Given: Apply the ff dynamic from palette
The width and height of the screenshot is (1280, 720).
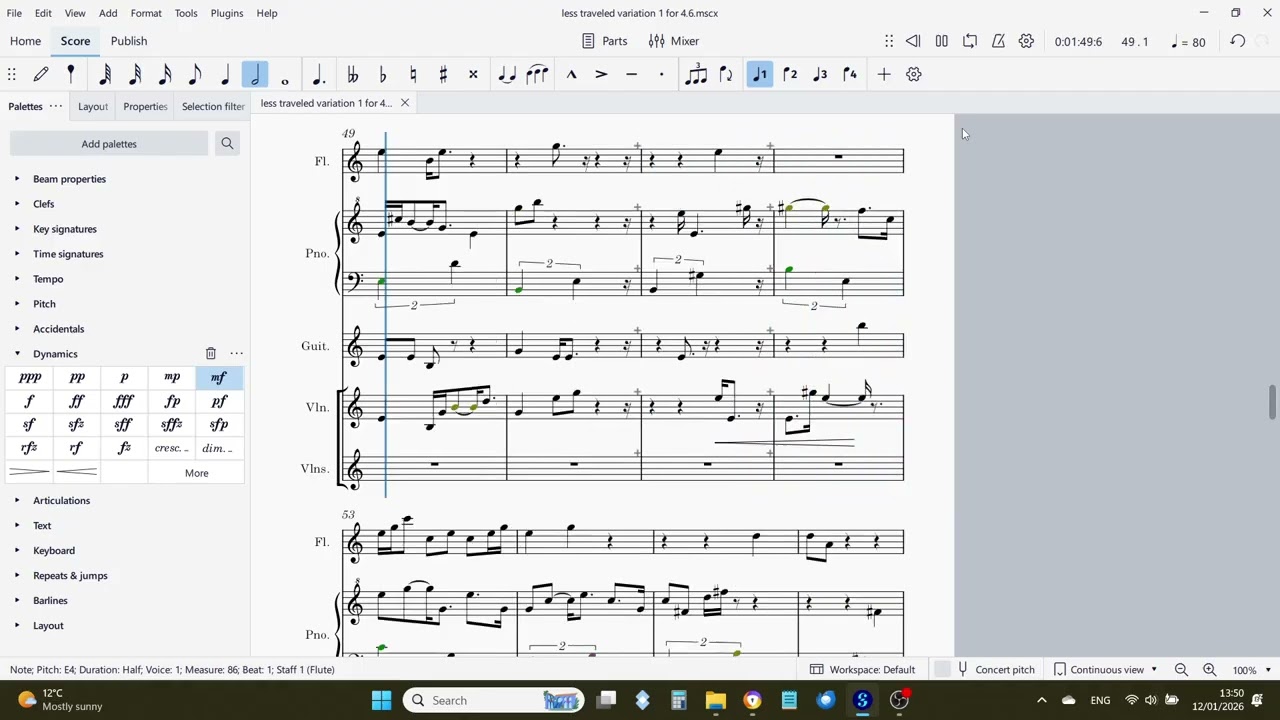Looking at the screenshot, I should coord(77,401).
